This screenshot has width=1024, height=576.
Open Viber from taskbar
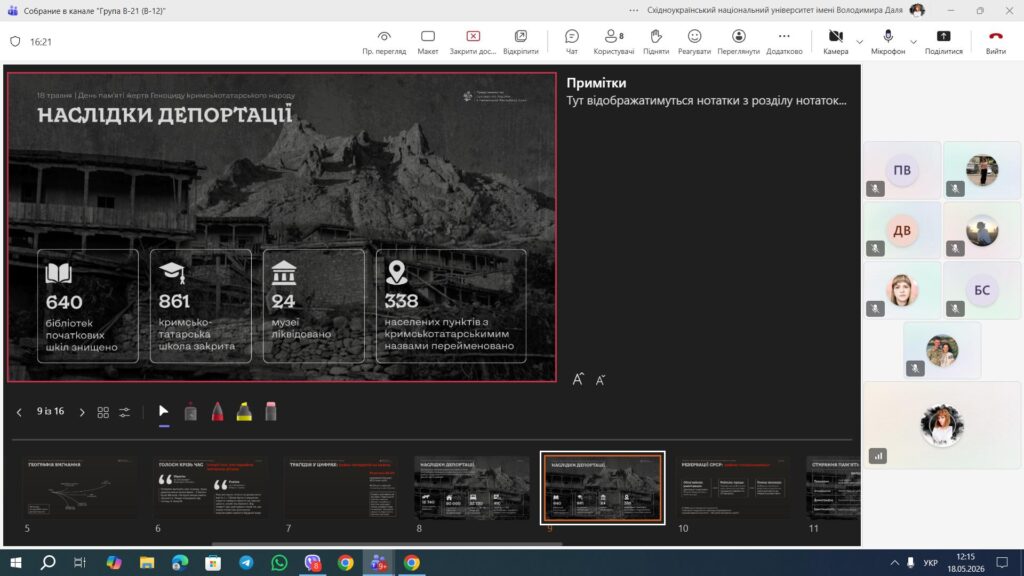313,562
